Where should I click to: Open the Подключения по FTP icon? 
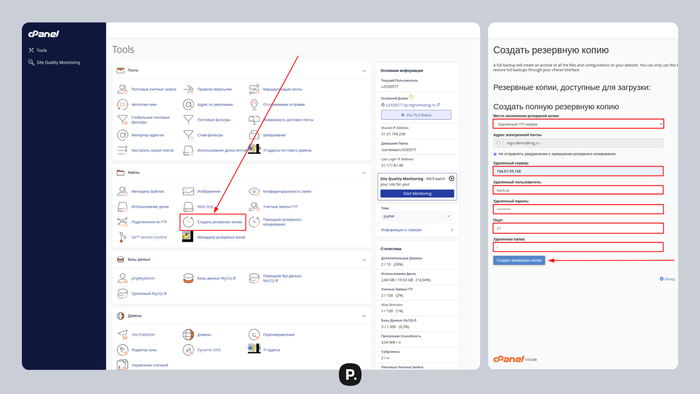click(122, 222)
